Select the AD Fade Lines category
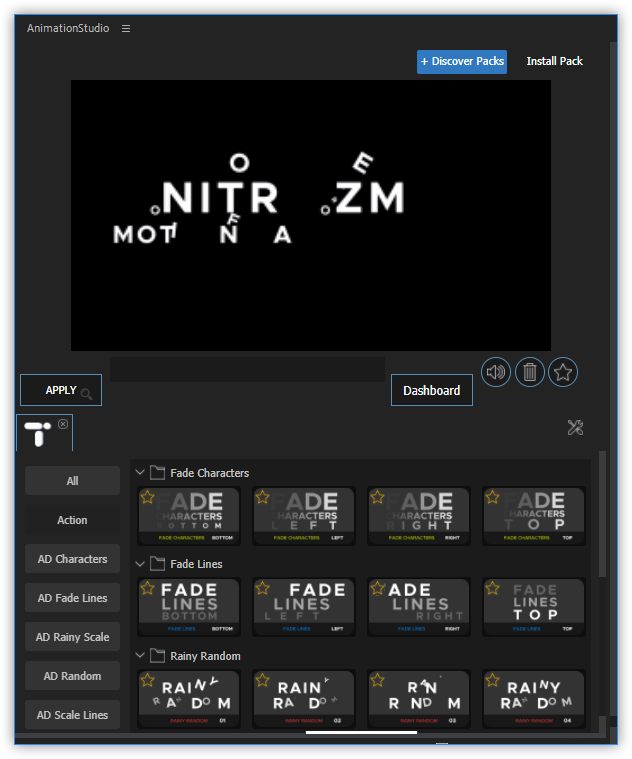Image resolution: width=632 pixels, height=759 pixels. pyautogui.click(x=72, y=598)
